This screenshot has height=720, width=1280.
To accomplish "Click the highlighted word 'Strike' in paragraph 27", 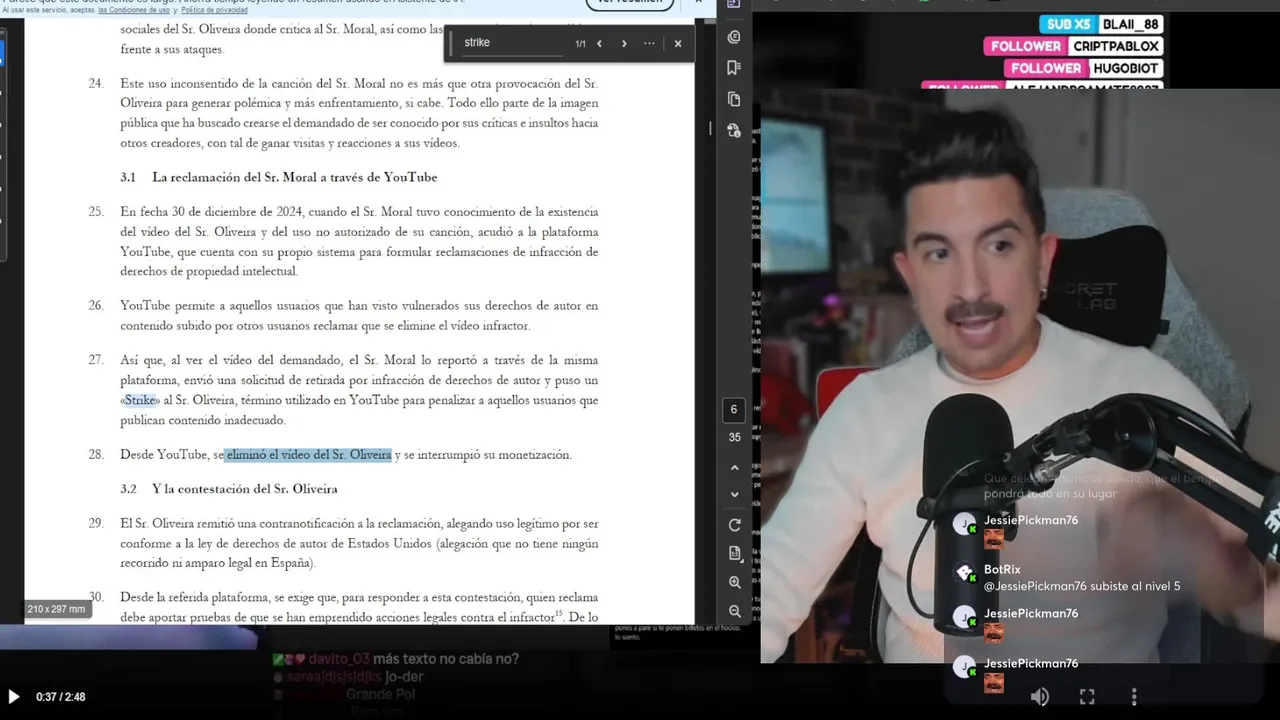I will 140,400.
